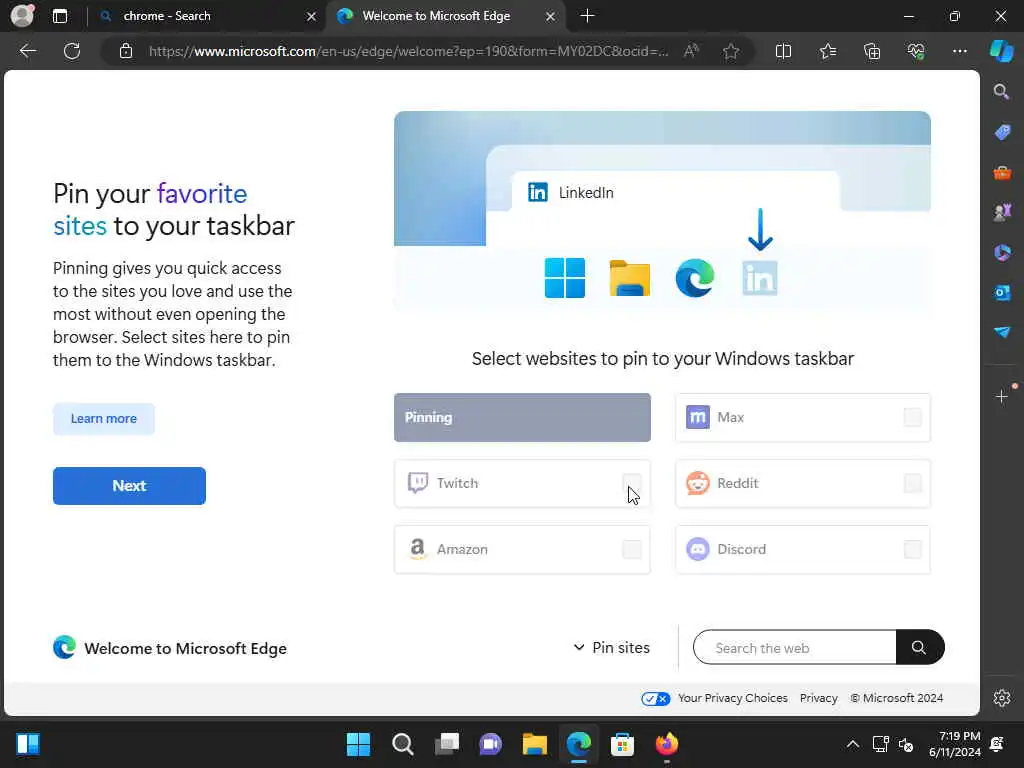Close the chrome - Search tab
The width and height of the screenshot is (1024, 768).
tap(312, 16)
